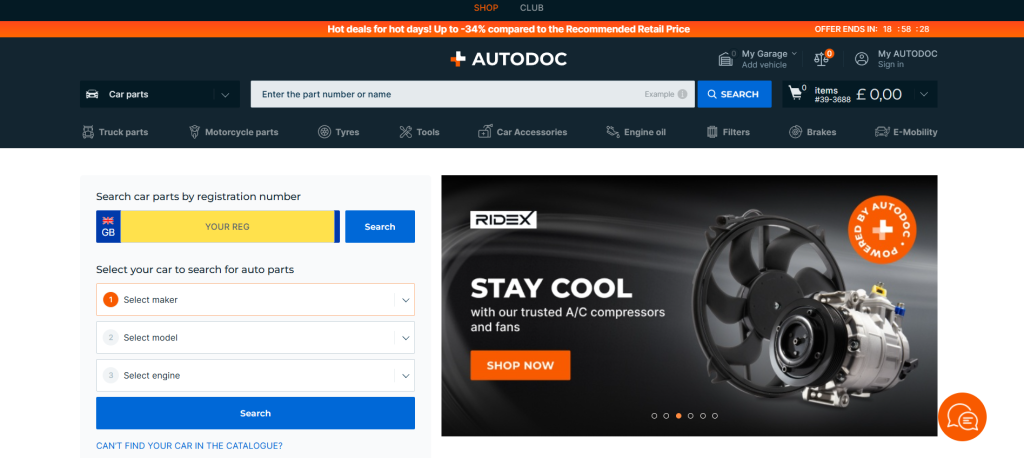
Task: Select the fifth carousel dot
Action: [x=703, y=416]
